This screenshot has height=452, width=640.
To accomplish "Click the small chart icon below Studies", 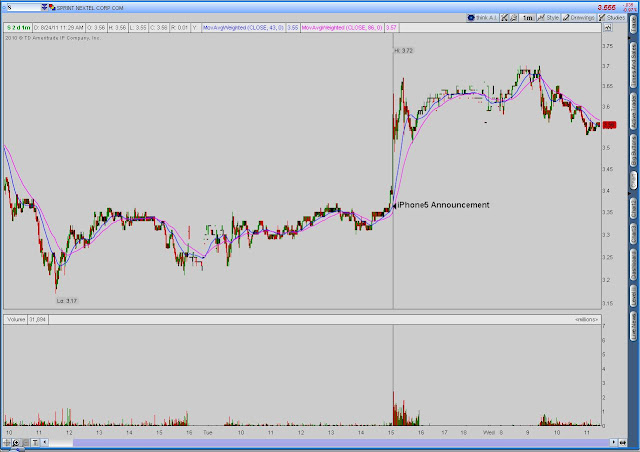I will click(608, 27).
